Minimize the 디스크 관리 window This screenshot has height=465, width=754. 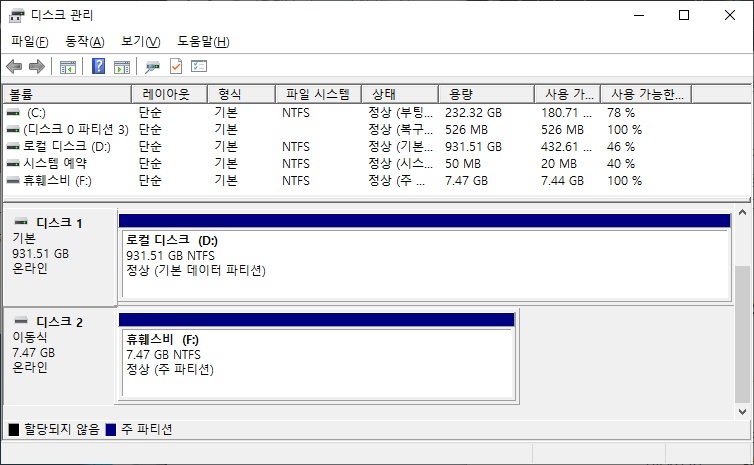(x=639, y=15)
